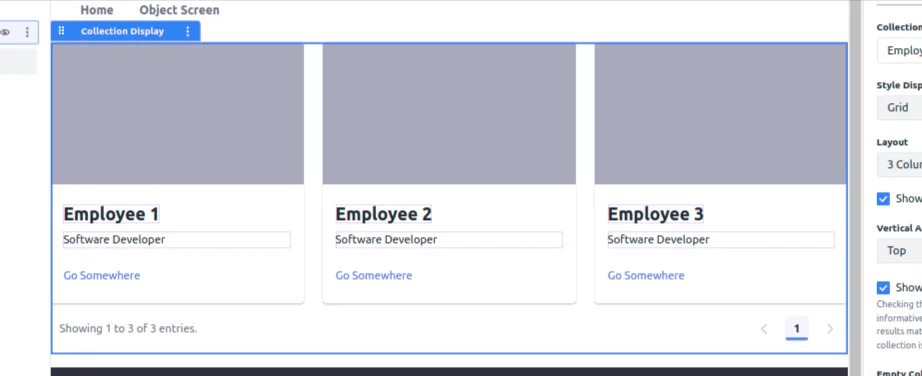This screenshot has width=922, height=376.
Task: Select the Collection Display label tag
Action: click(122, 31)
